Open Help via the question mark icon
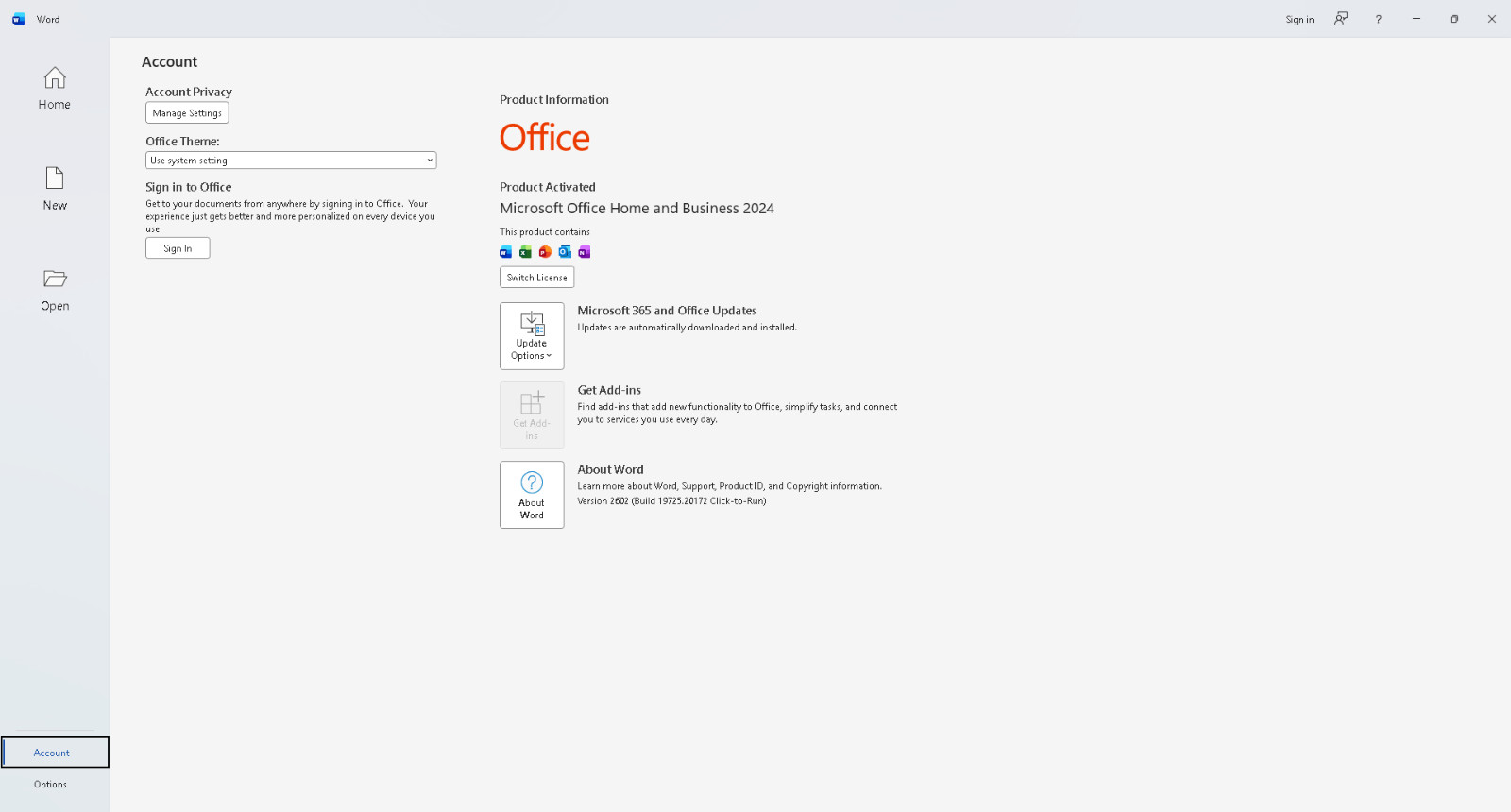The height and width of the screenshot is (812, 1511). (x=1379, y=19)
